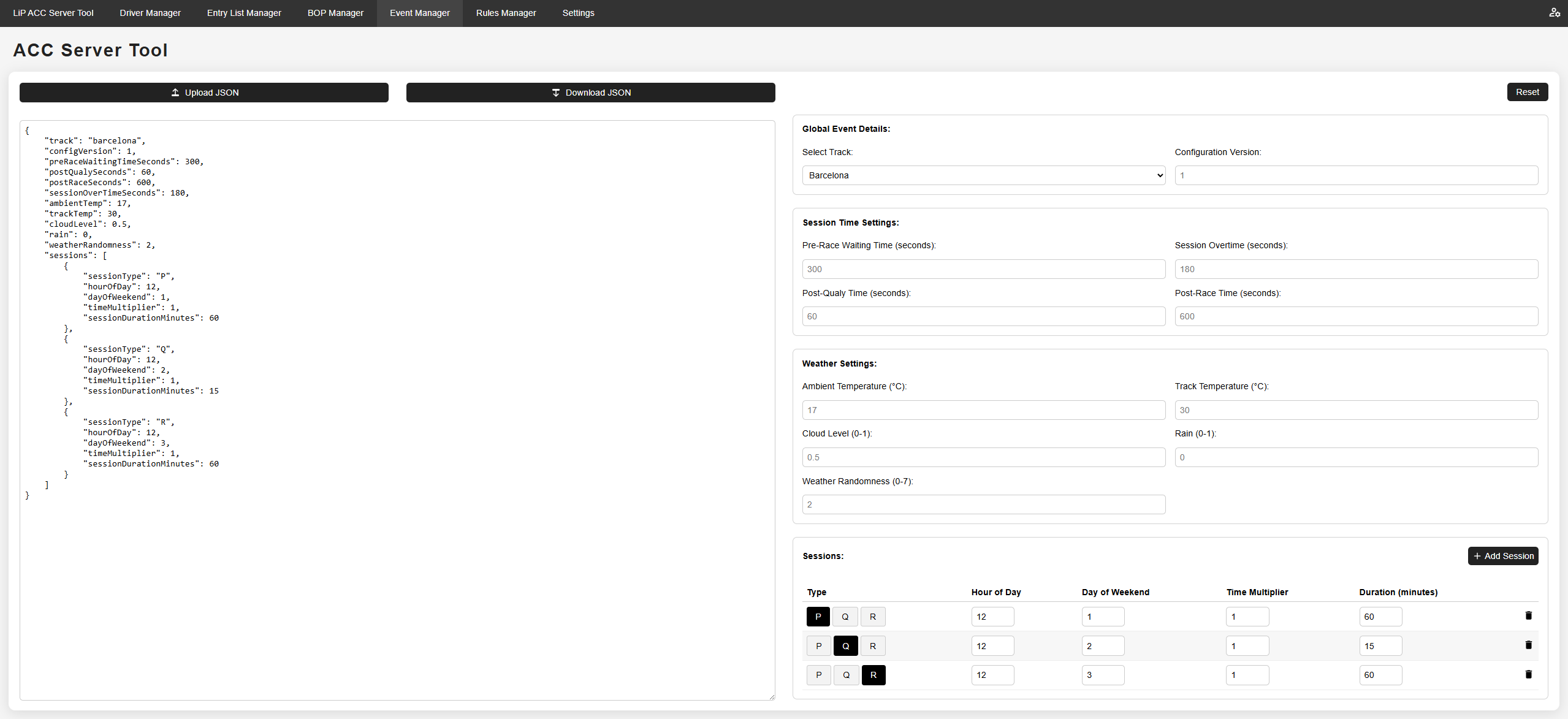Open the Settings tab

point(579,13)
